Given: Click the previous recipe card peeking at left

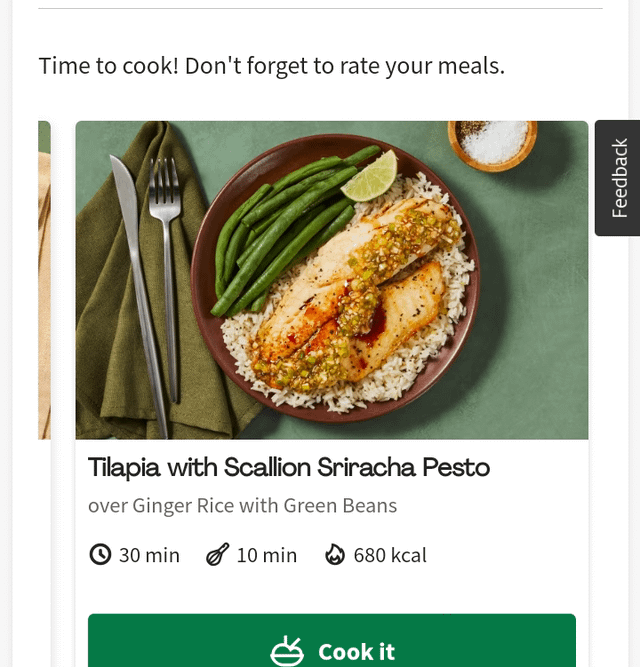Looking at the screenshot, I should click(44, 280).
